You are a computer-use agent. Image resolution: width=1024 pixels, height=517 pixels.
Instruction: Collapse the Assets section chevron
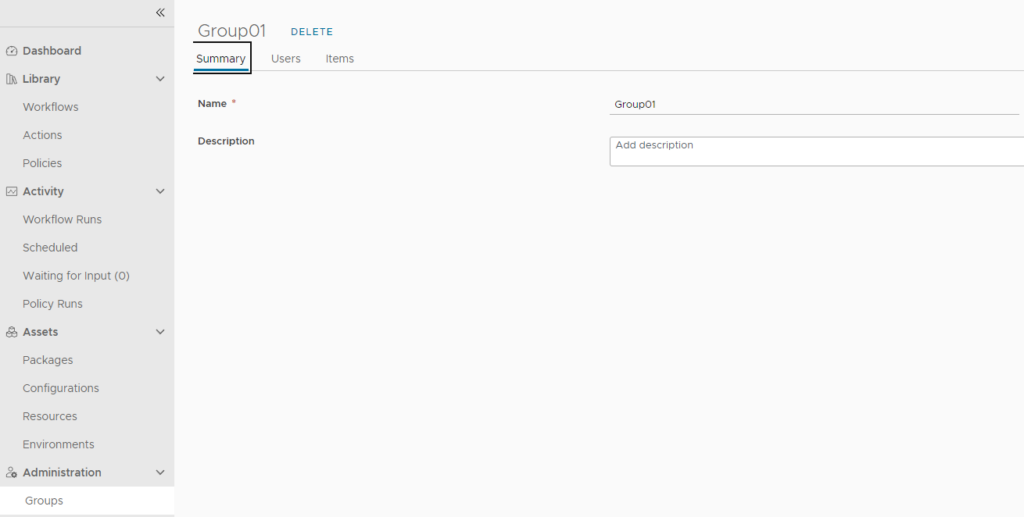160,332
